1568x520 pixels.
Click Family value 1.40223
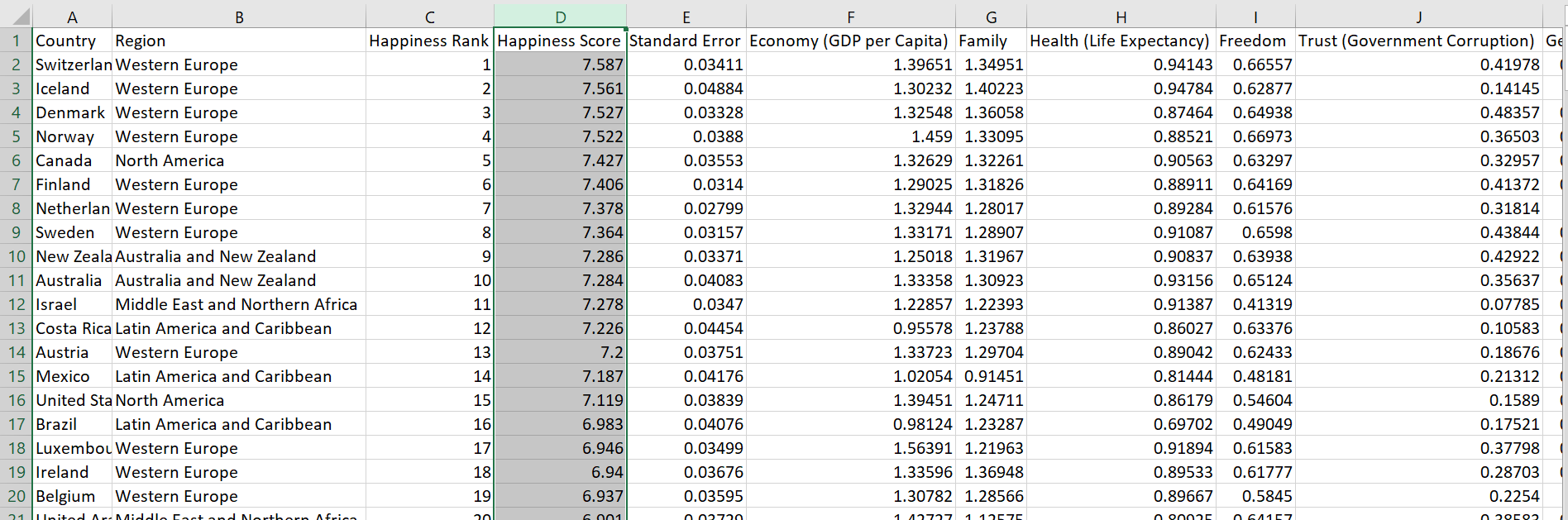point(991,88)
